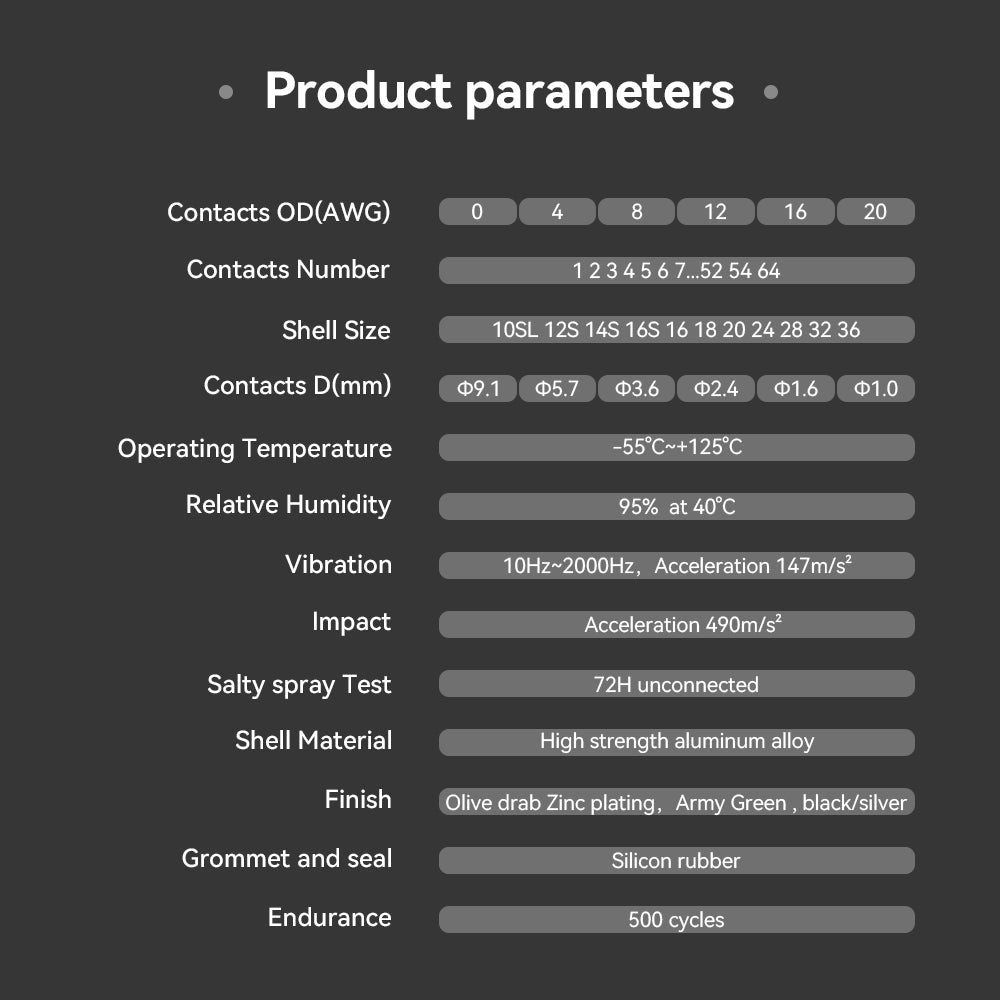Select the Silicon rubber value bar
Viewport: 1000px width, 1000px height.
point(676,861)
